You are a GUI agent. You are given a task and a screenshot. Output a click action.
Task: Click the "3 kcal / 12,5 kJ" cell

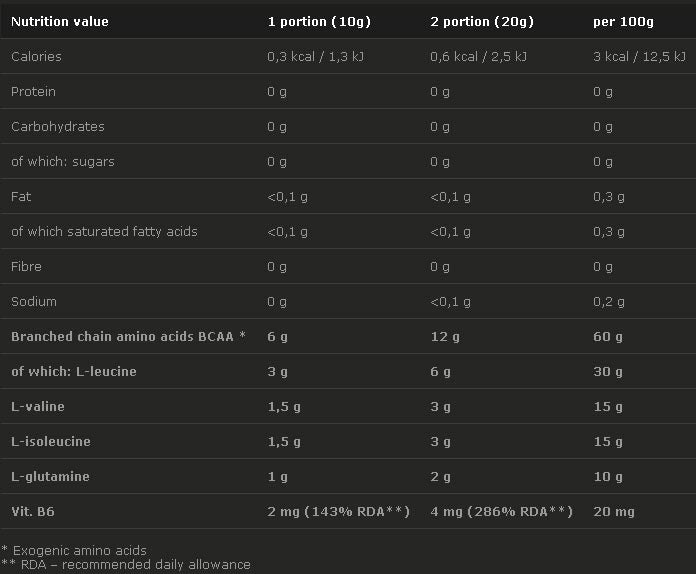tap(641, 56)
